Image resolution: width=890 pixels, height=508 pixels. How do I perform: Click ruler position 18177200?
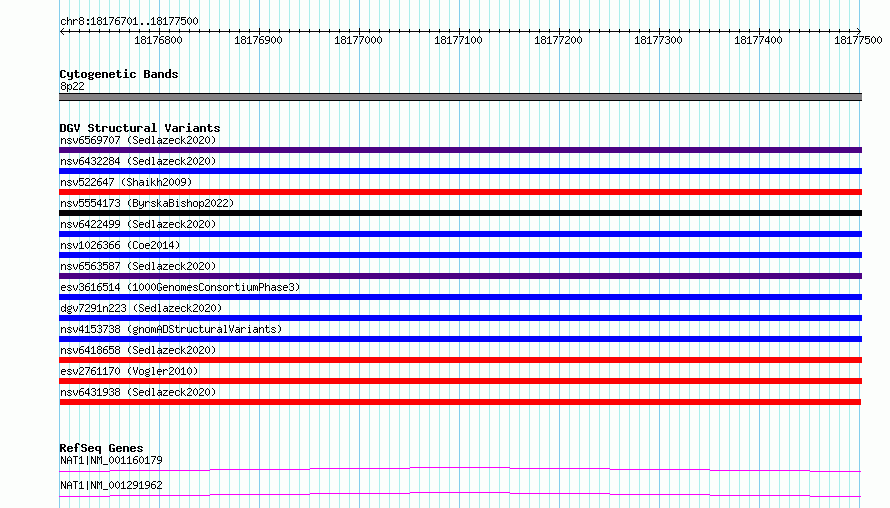pos(558,40)
